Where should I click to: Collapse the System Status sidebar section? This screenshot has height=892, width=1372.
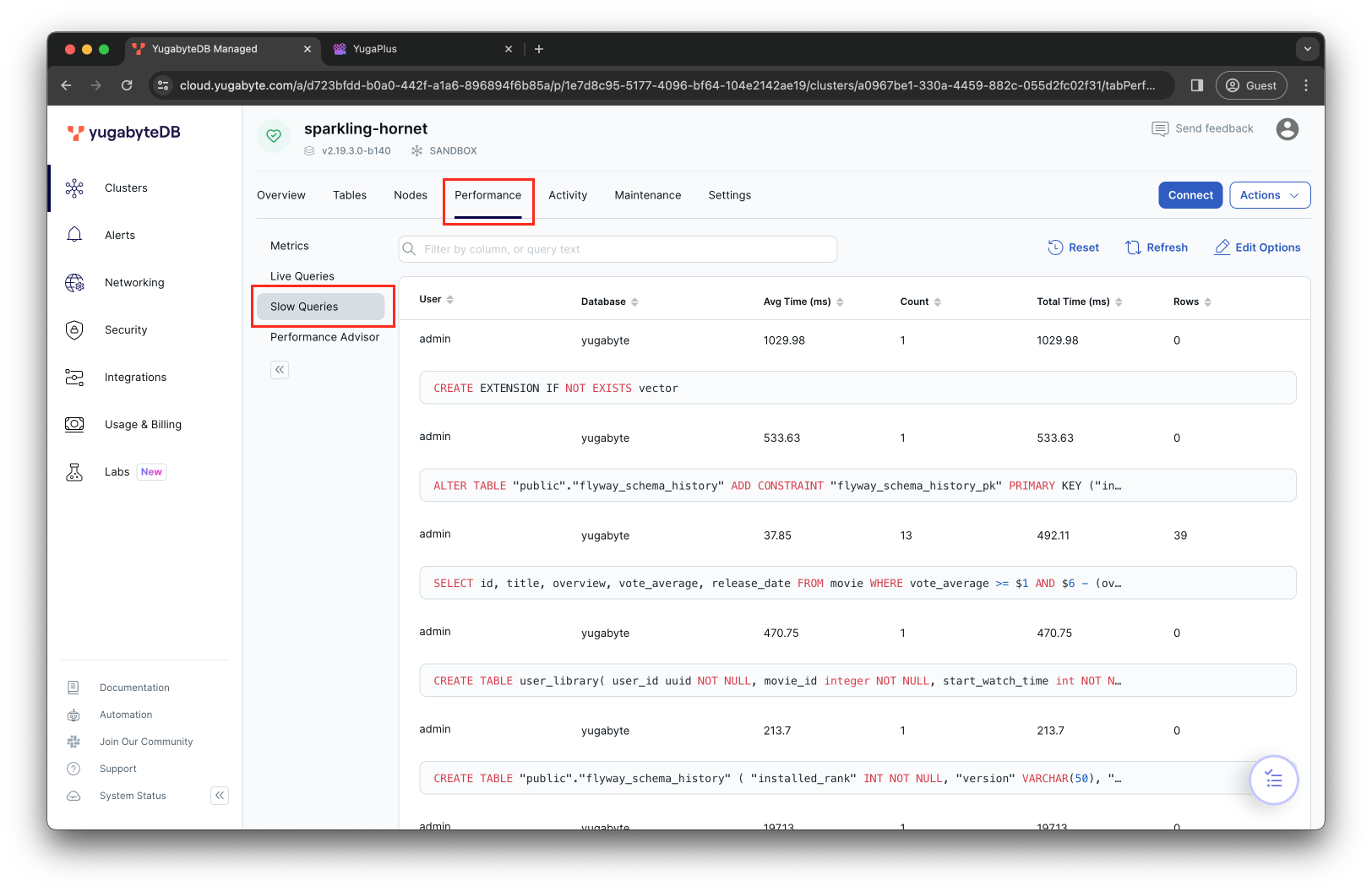click(219, 795)
